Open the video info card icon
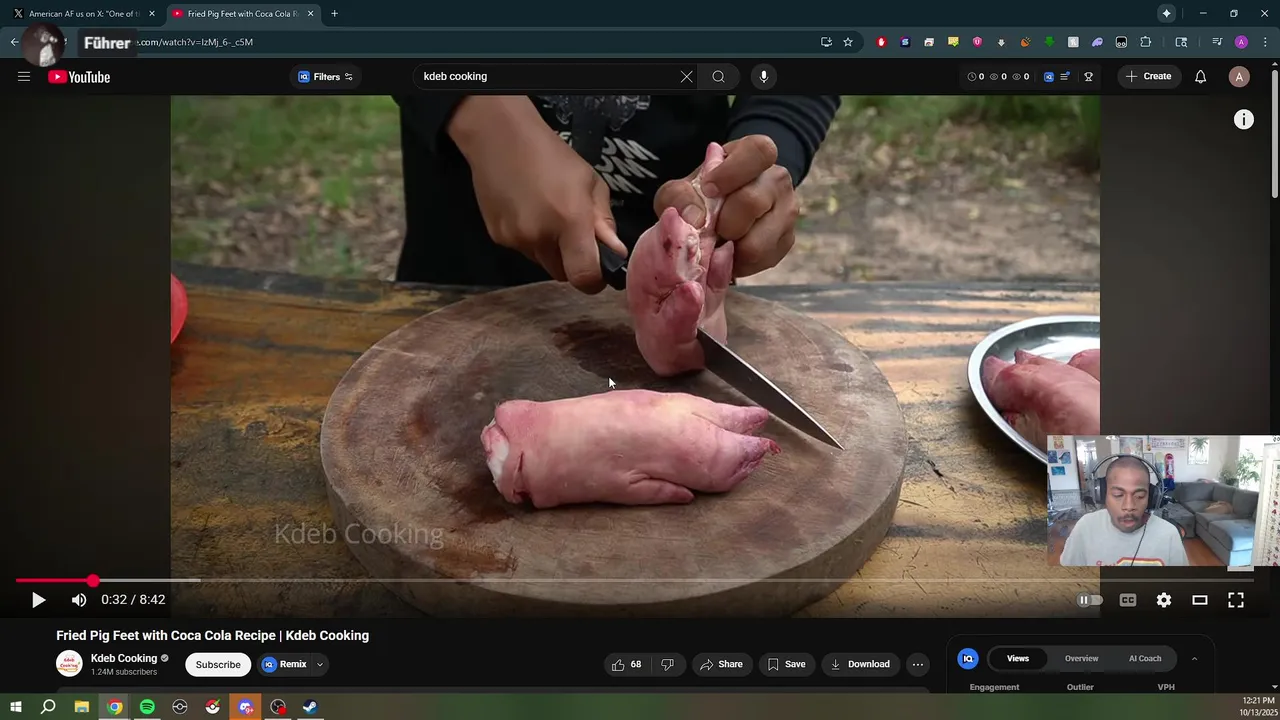The width and height of the screenshot is (1280, 720). 1243,120
